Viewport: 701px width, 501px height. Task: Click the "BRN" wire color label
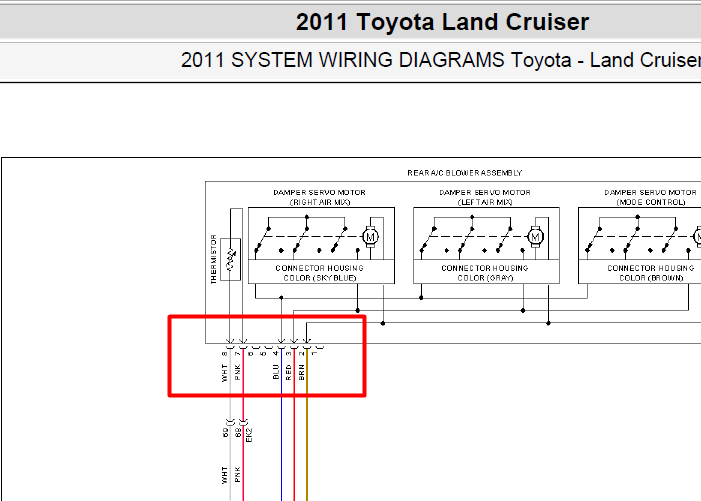302,372
